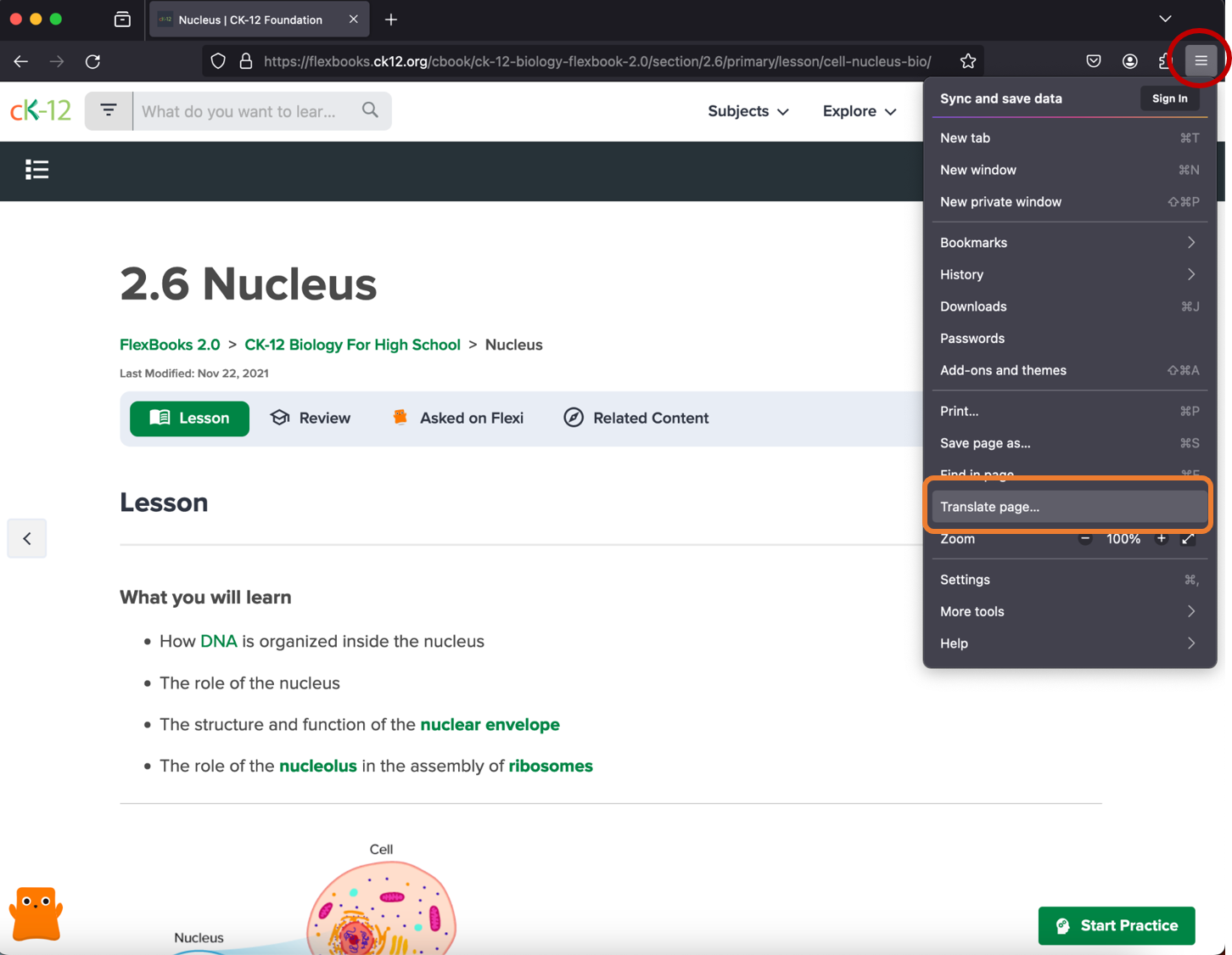
Task: Click the cell diagram image
Action: tap(381, 907)
